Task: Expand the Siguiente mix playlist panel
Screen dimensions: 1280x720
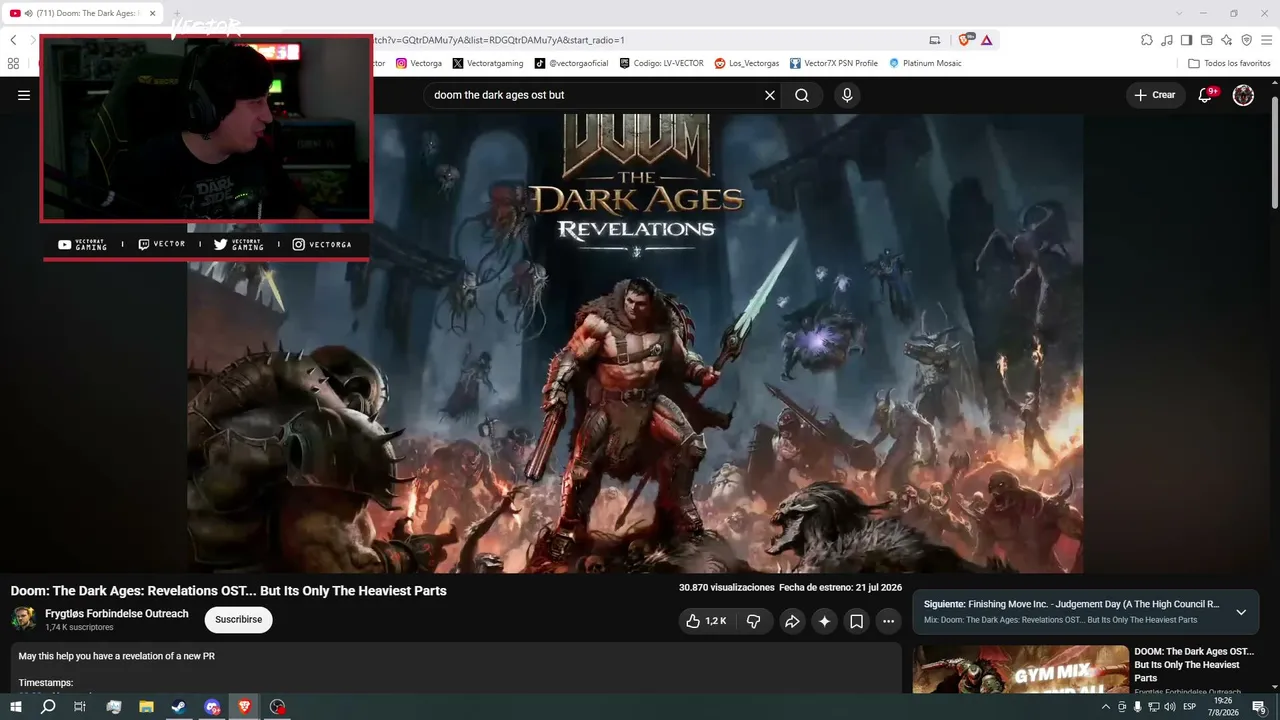Action: click(1241, 612)
